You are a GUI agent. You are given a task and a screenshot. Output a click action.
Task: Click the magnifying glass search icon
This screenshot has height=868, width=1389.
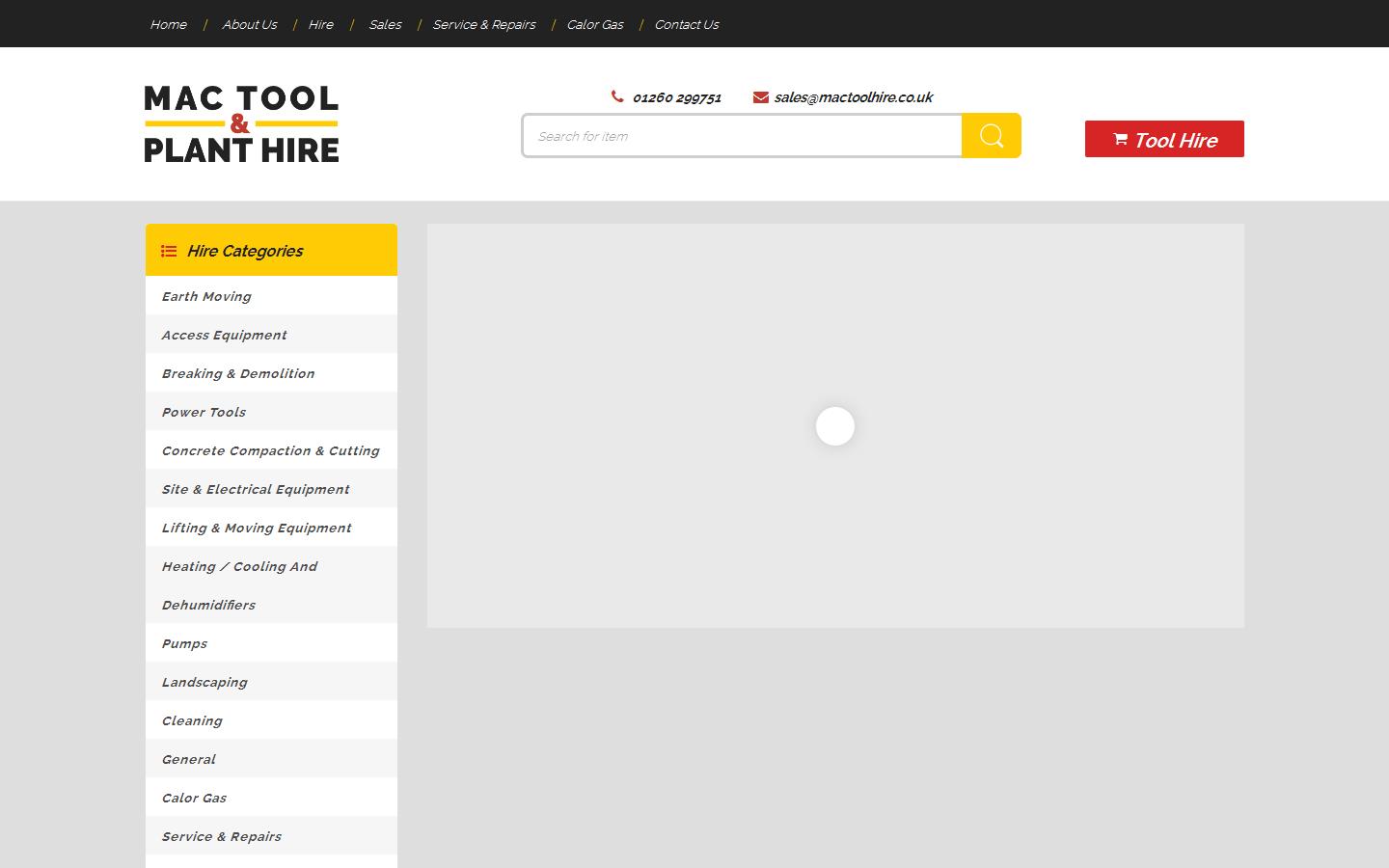(991, 136)
